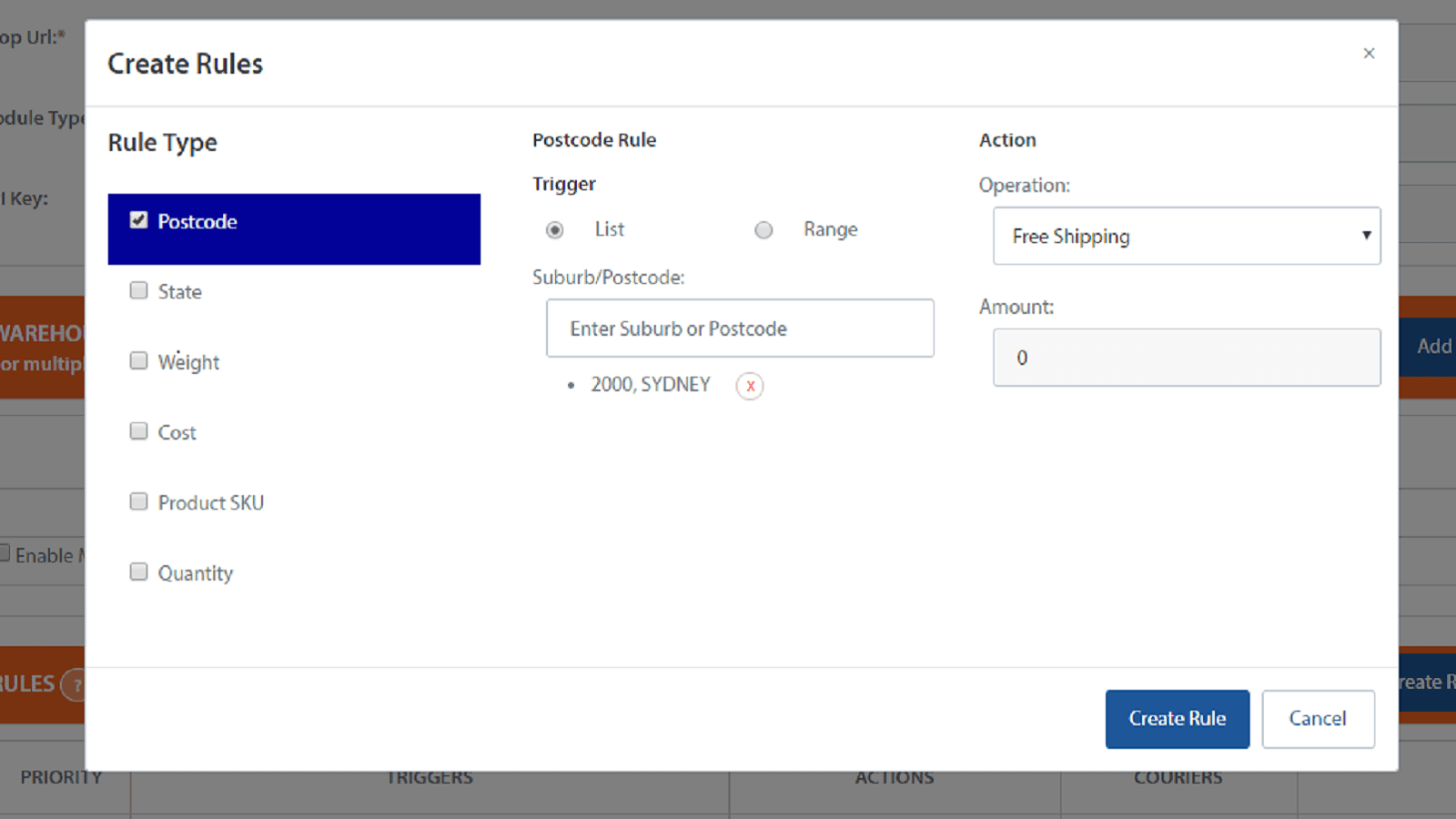Open the Operation dropdown
Screen dimensions: 1456x819
(x=1186, y=236)
